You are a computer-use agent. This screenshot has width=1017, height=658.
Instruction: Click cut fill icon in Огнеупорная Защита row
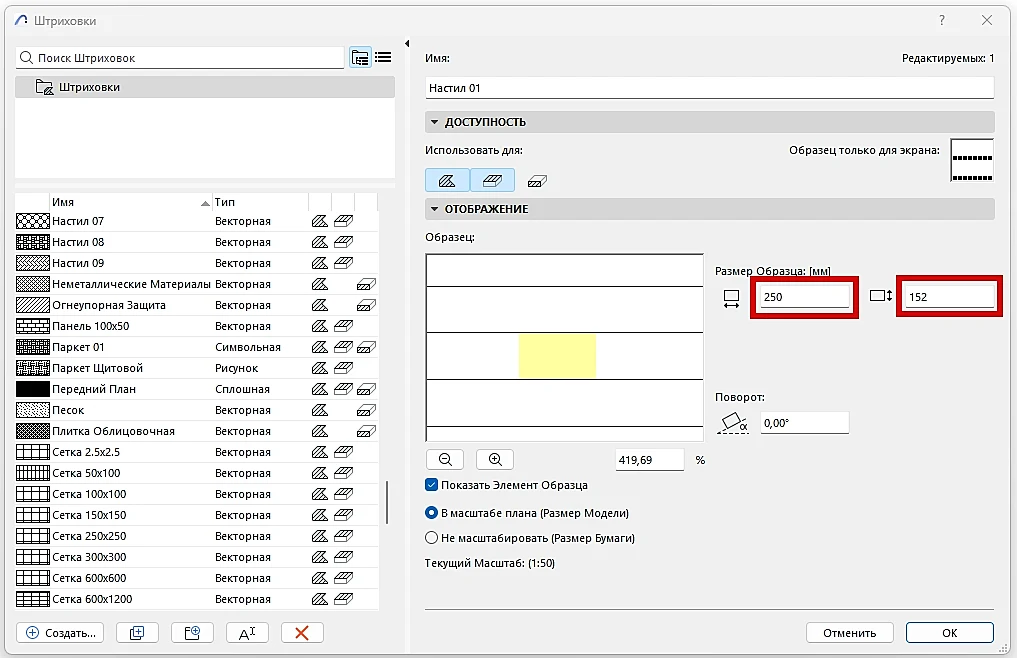366,305
